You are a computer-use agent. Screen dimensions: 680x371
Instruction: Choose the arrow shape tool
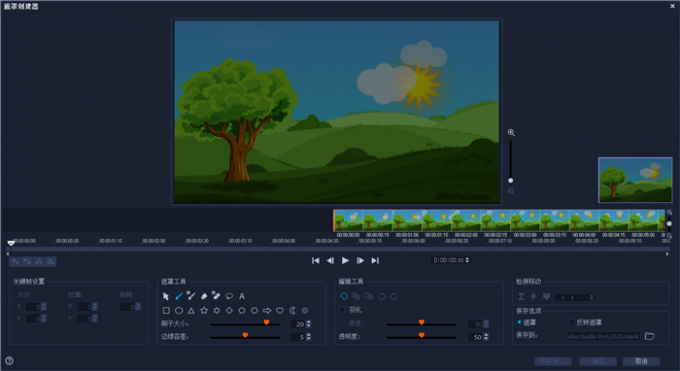tap(267, 311)
